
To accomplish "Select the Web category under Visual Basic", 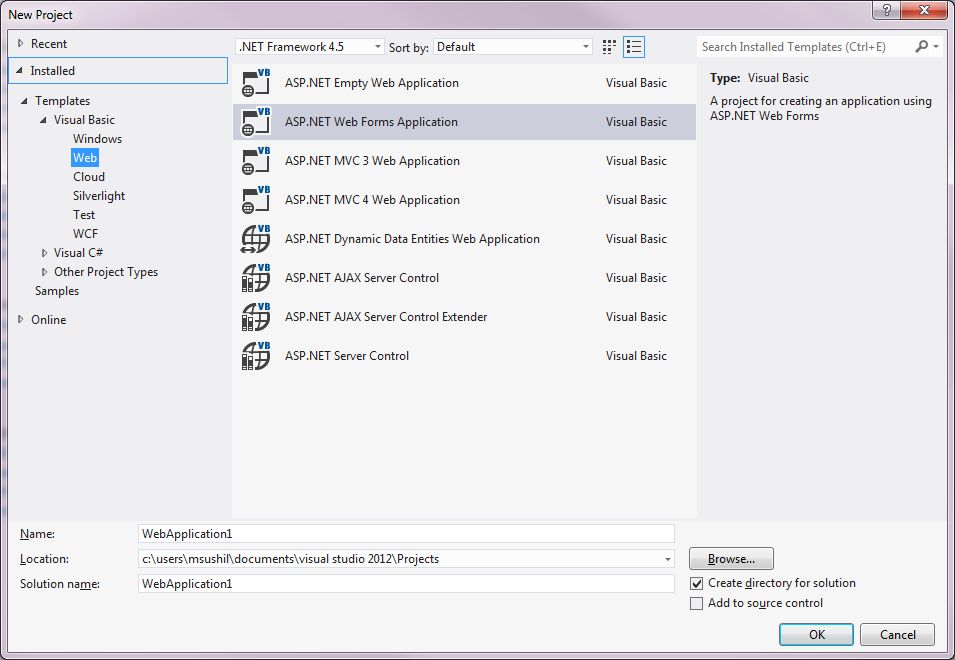I will click(85, 157).
